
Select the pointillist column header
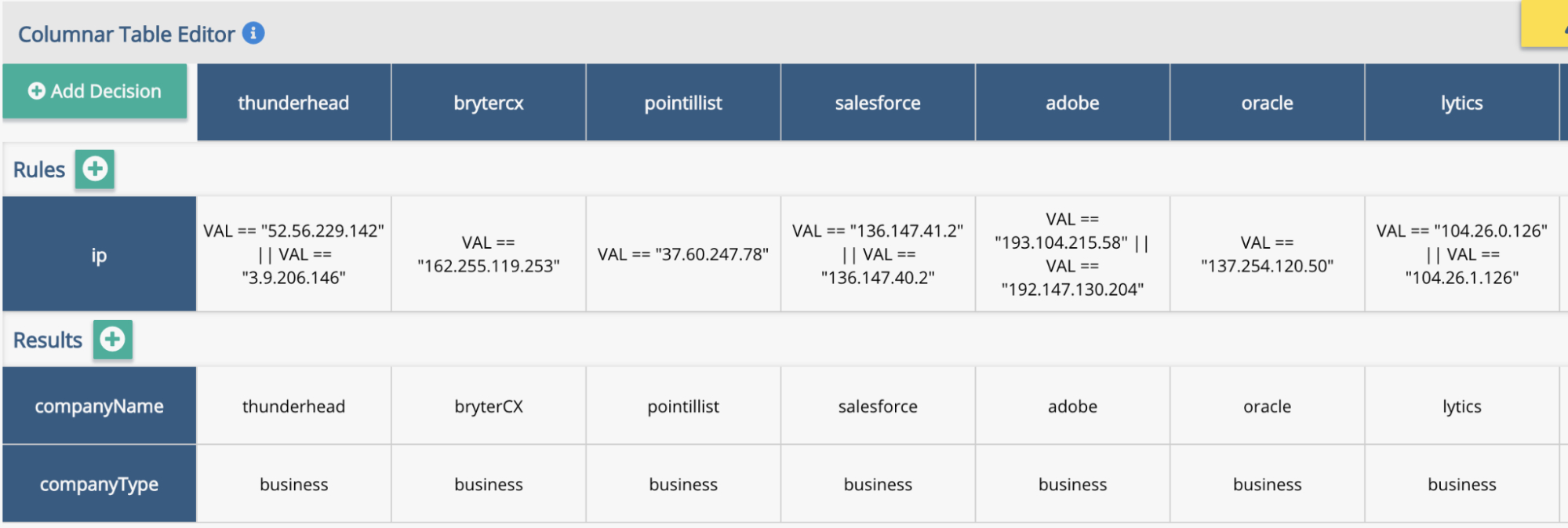[682, 102]
